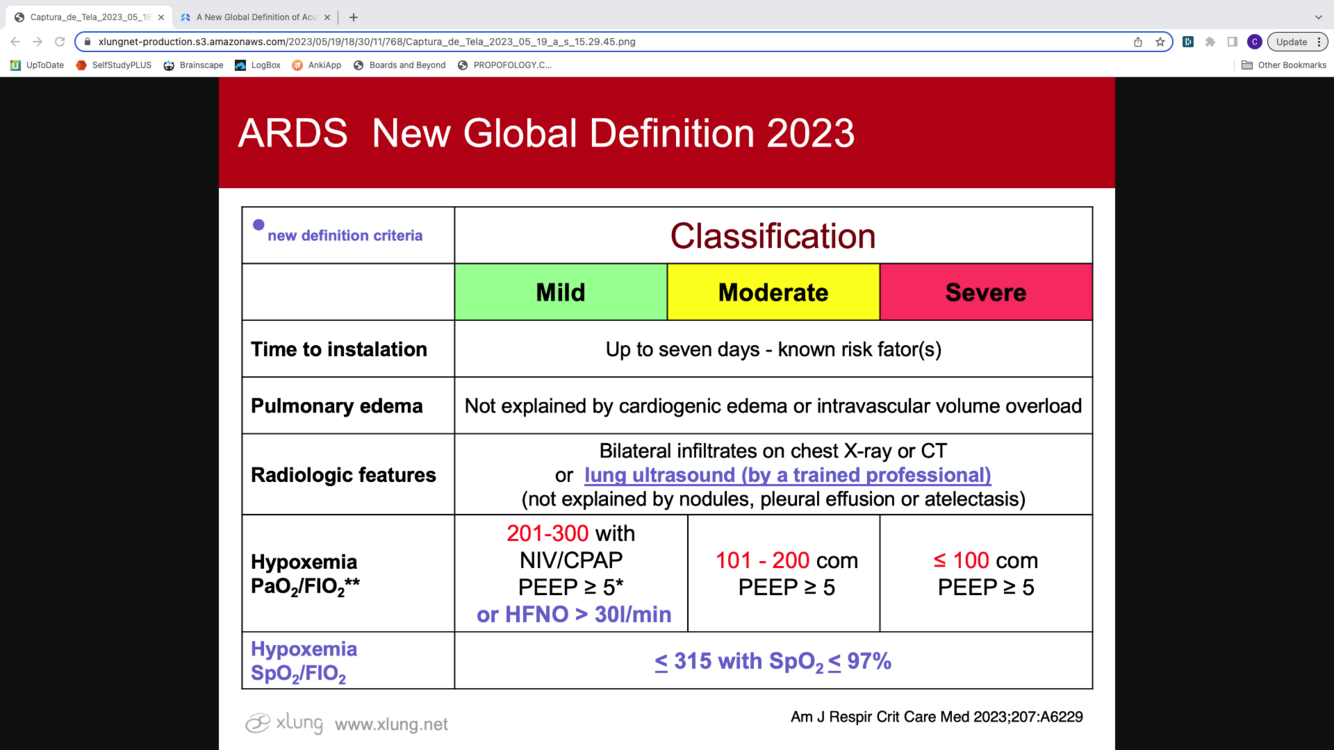
Task: Open the purple C profile avatar
Action: (1254, 42)
